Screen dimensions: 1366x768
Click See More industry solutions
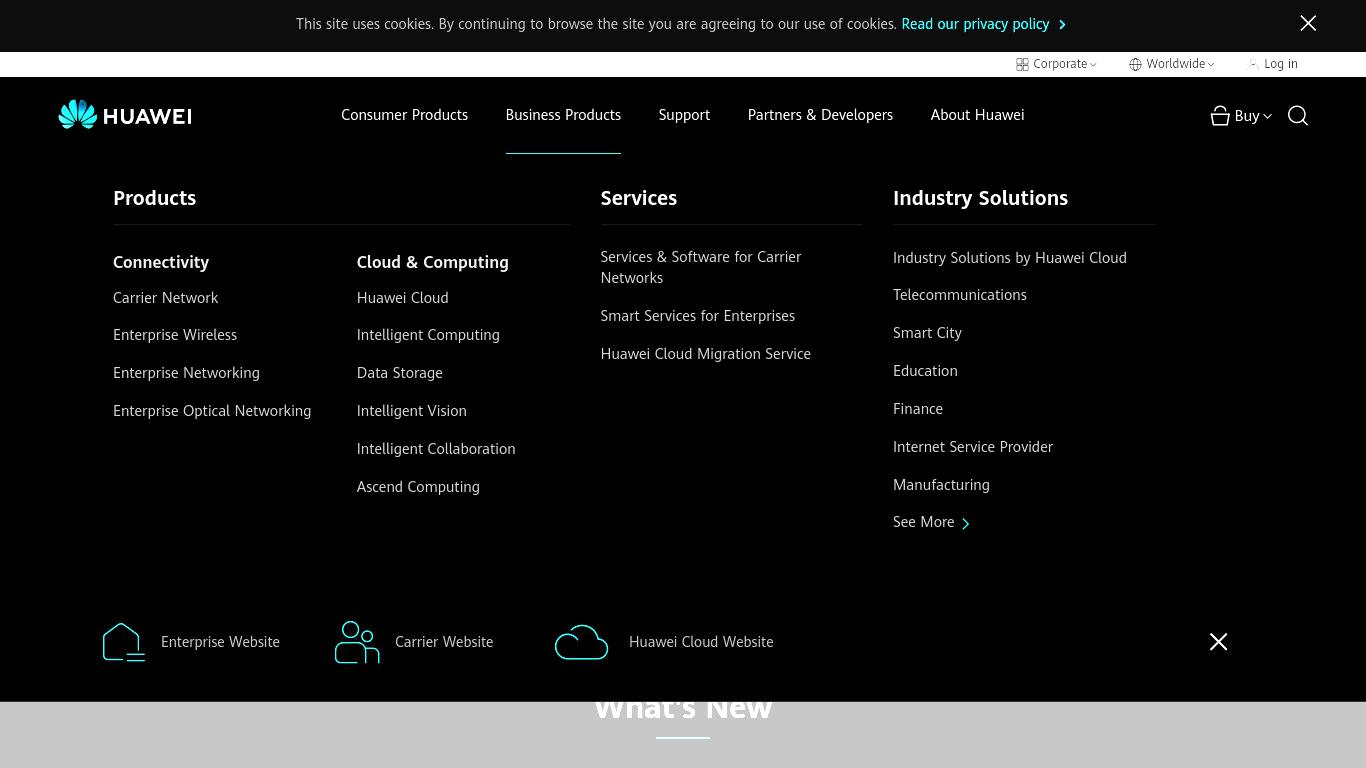pyautogui.click(x=923, y=522)
